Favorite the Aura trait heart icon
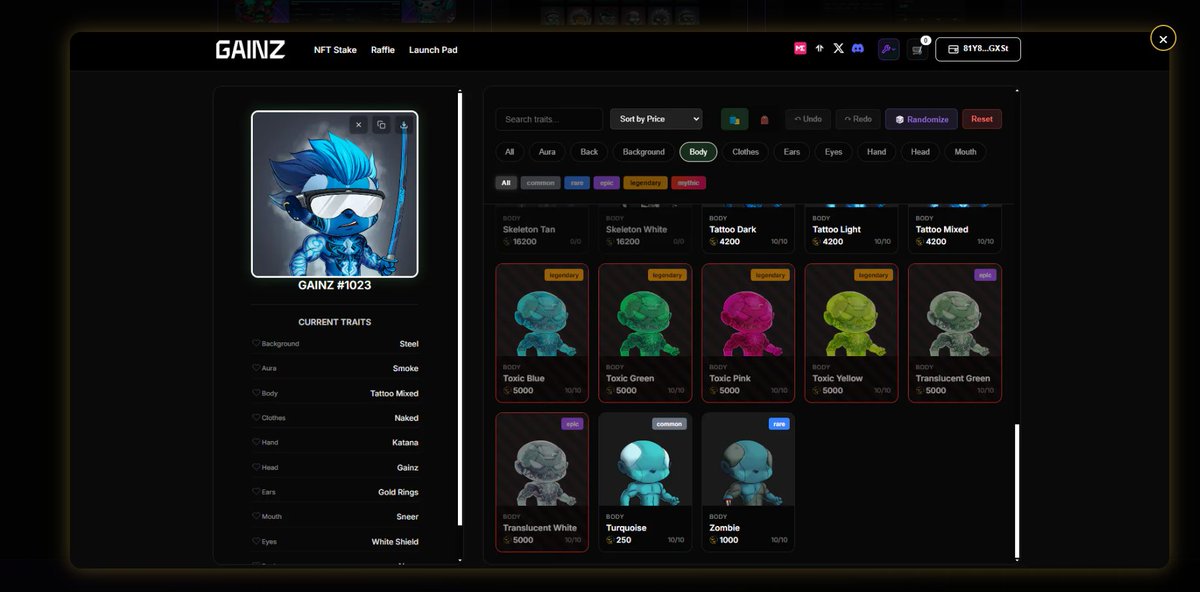This screenshot has width=1200, height=592. coord(256,368)
